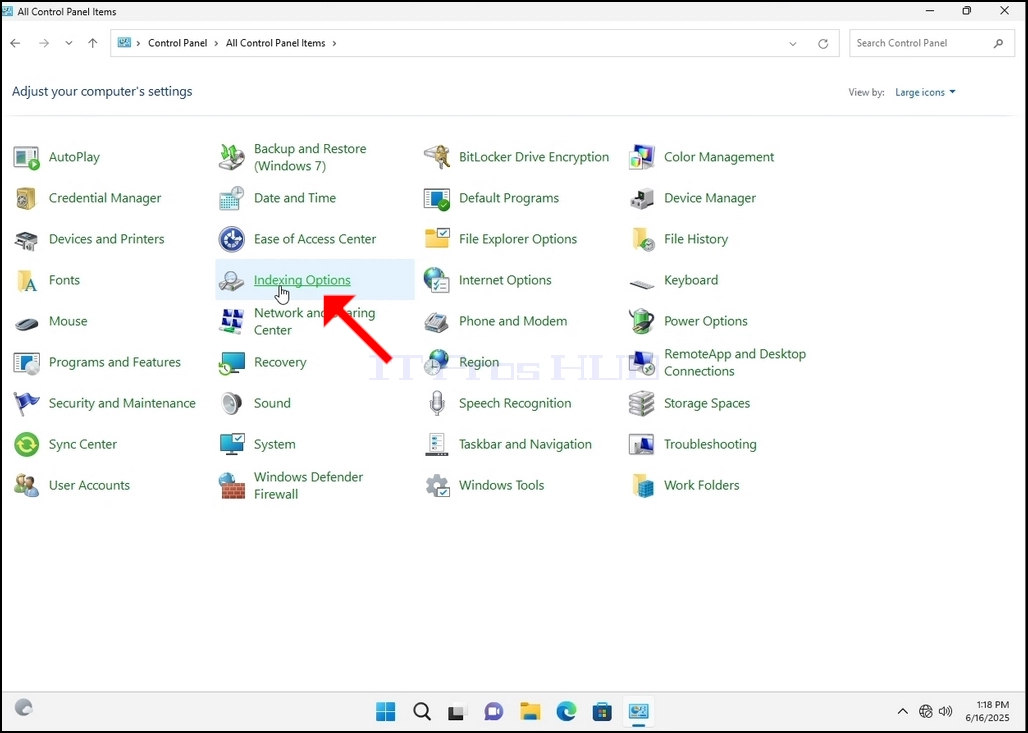Click RemoteApp and Desktop Connections link
This screenshot has height=733, width=1028.
tap(735, 363)
